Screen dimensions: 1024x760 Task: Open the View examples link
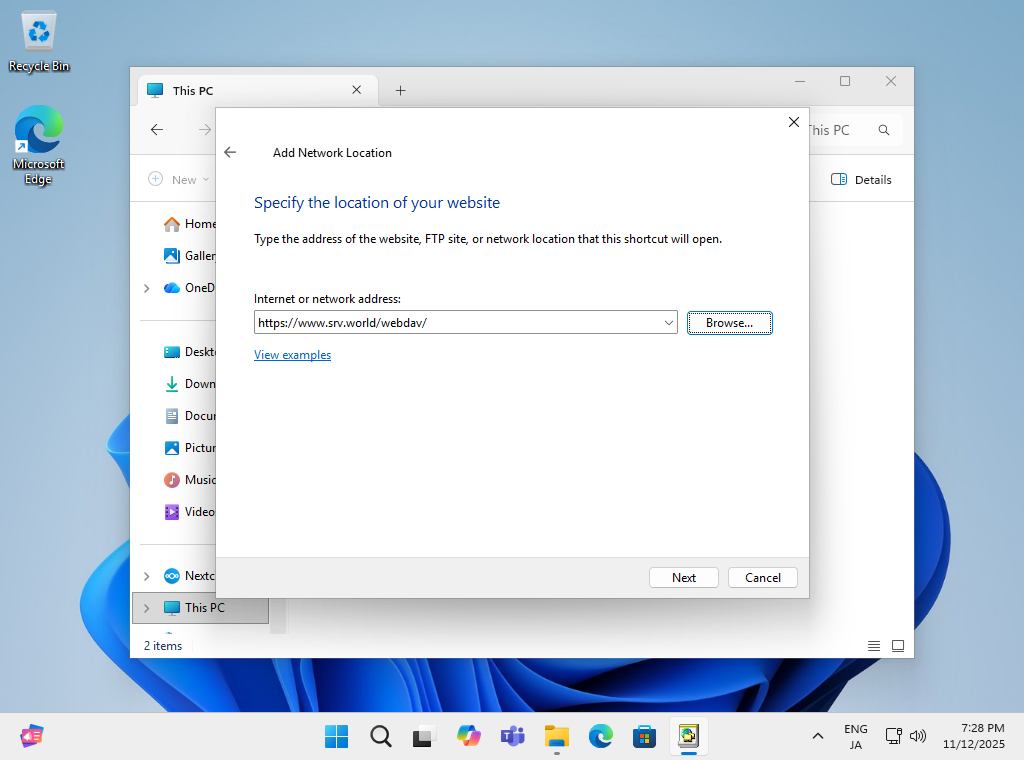[292, 355]
